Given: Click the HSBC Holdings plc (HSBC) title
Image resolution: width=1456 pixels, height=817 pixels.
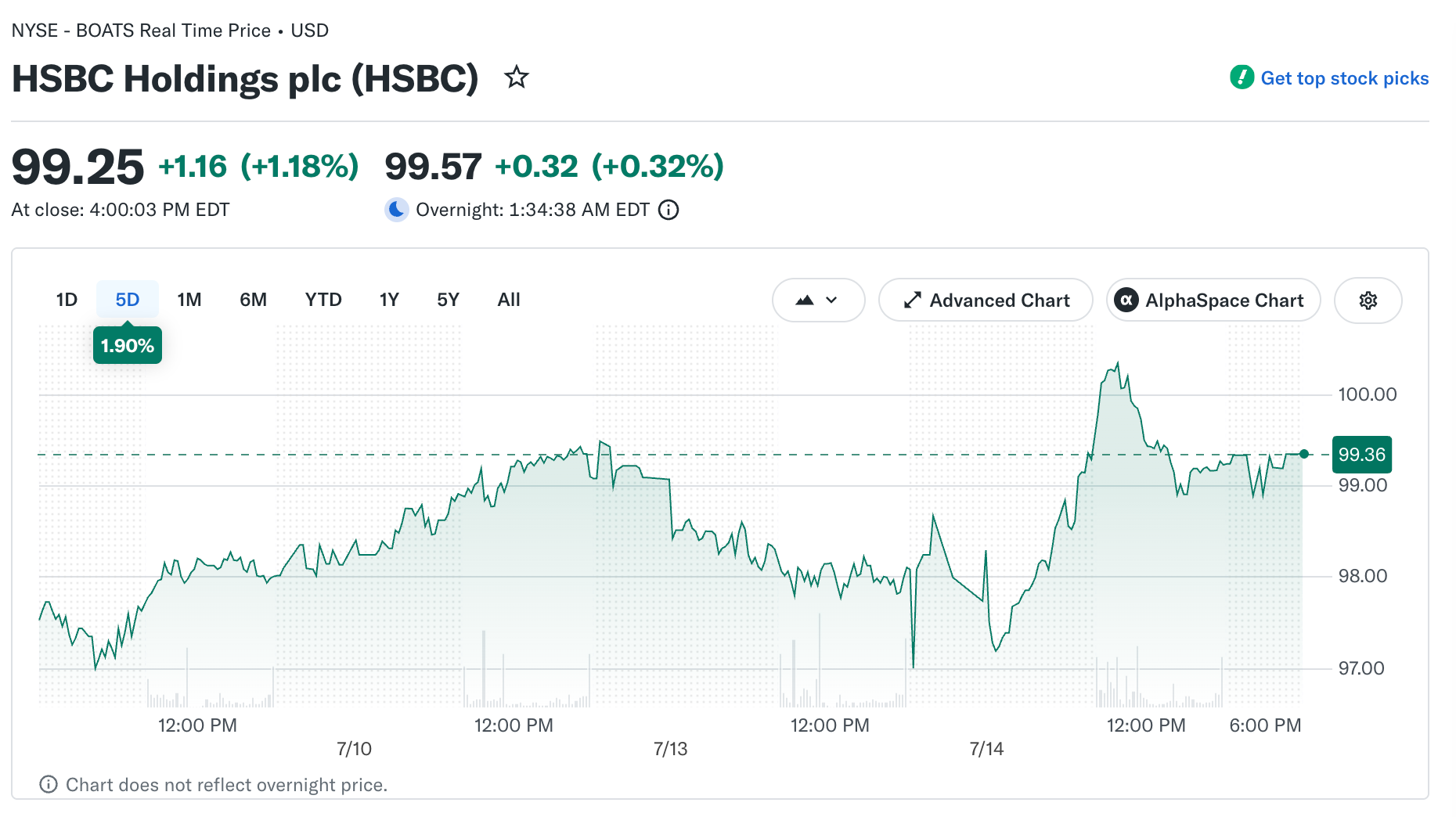Looking at the screenshot, I should pos(245,79).
